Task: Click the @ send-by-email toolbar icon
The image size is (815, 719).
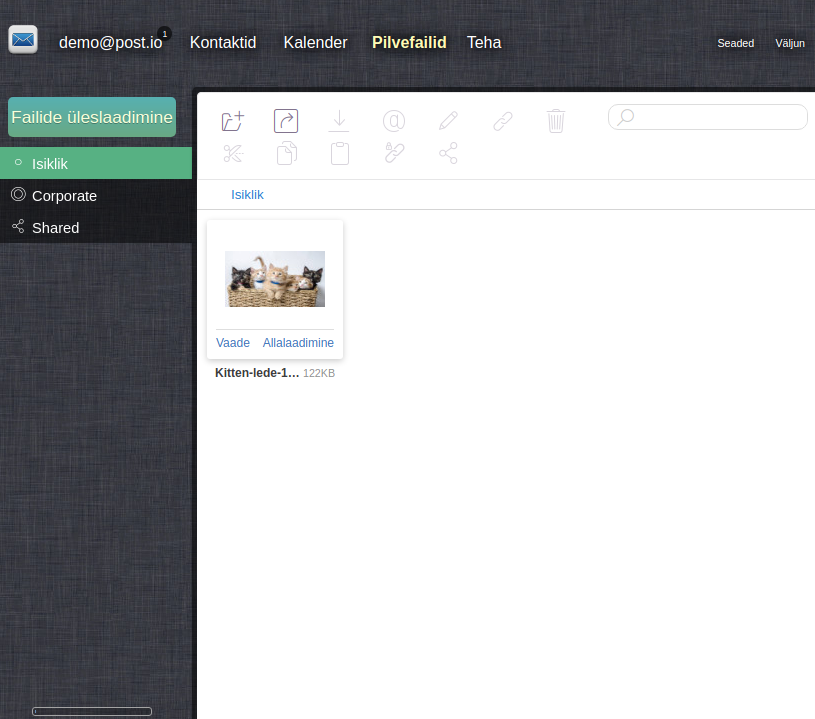Action: pos(394,121)
